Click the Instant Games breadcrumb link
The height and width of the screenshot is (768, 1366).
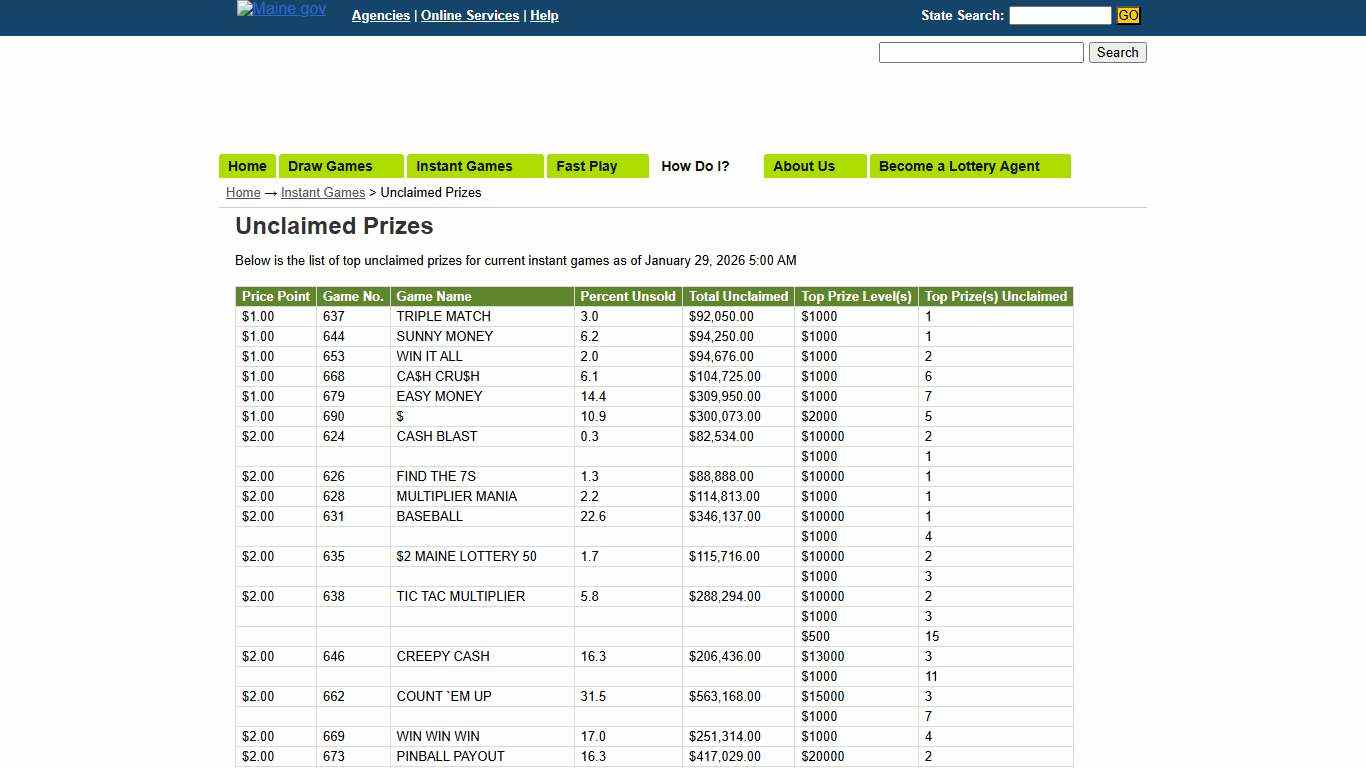[x=322, y=193]
